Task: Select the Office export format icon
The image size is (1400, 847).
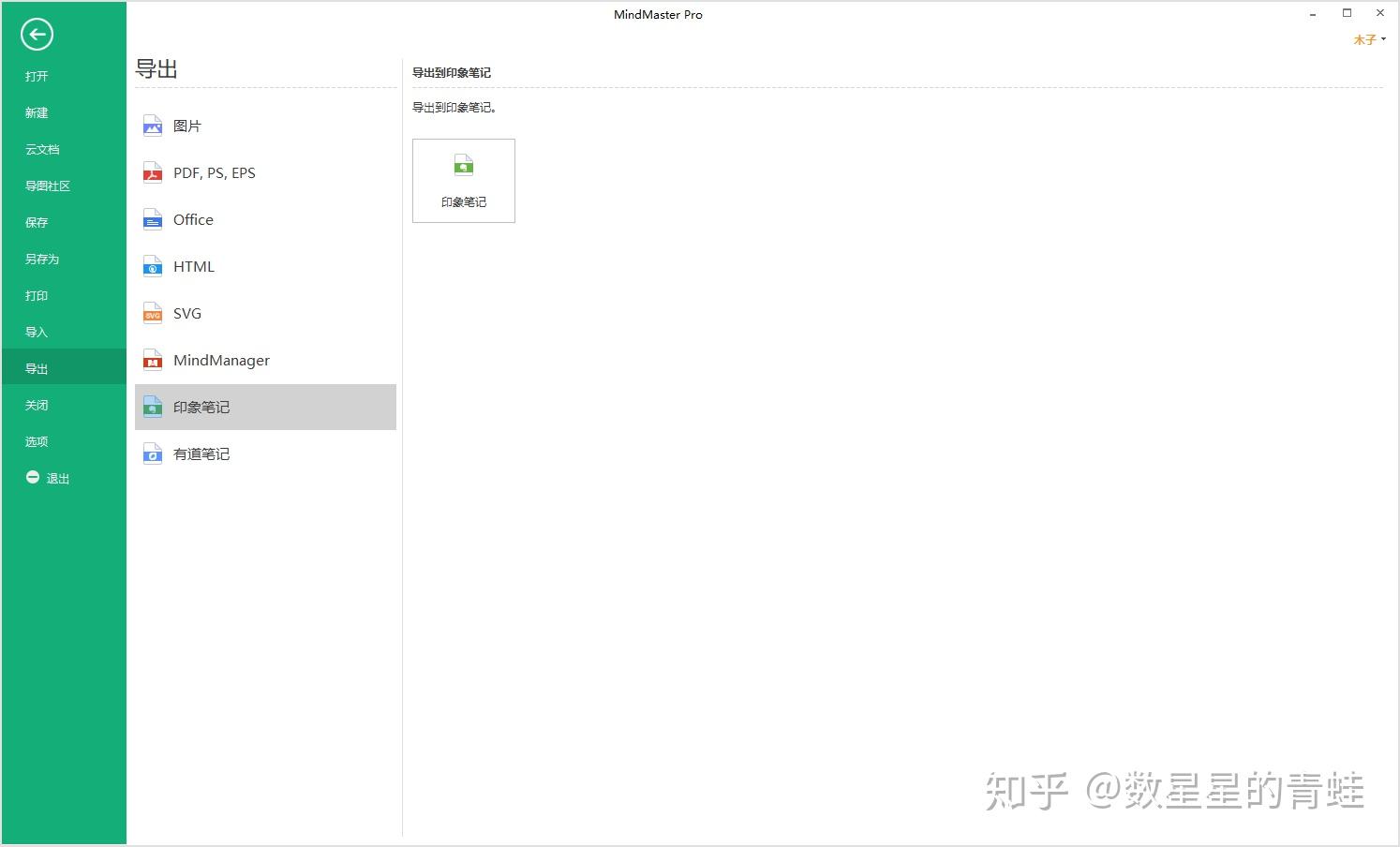Action: point(153,219)
